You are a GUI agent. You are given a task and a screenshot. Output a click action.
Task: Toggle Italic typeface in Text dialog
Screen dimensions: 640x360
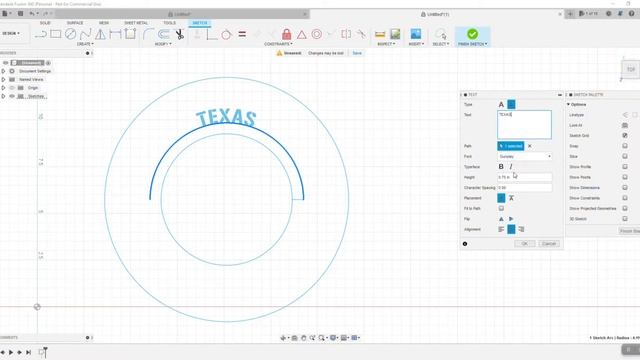[511, 167]
